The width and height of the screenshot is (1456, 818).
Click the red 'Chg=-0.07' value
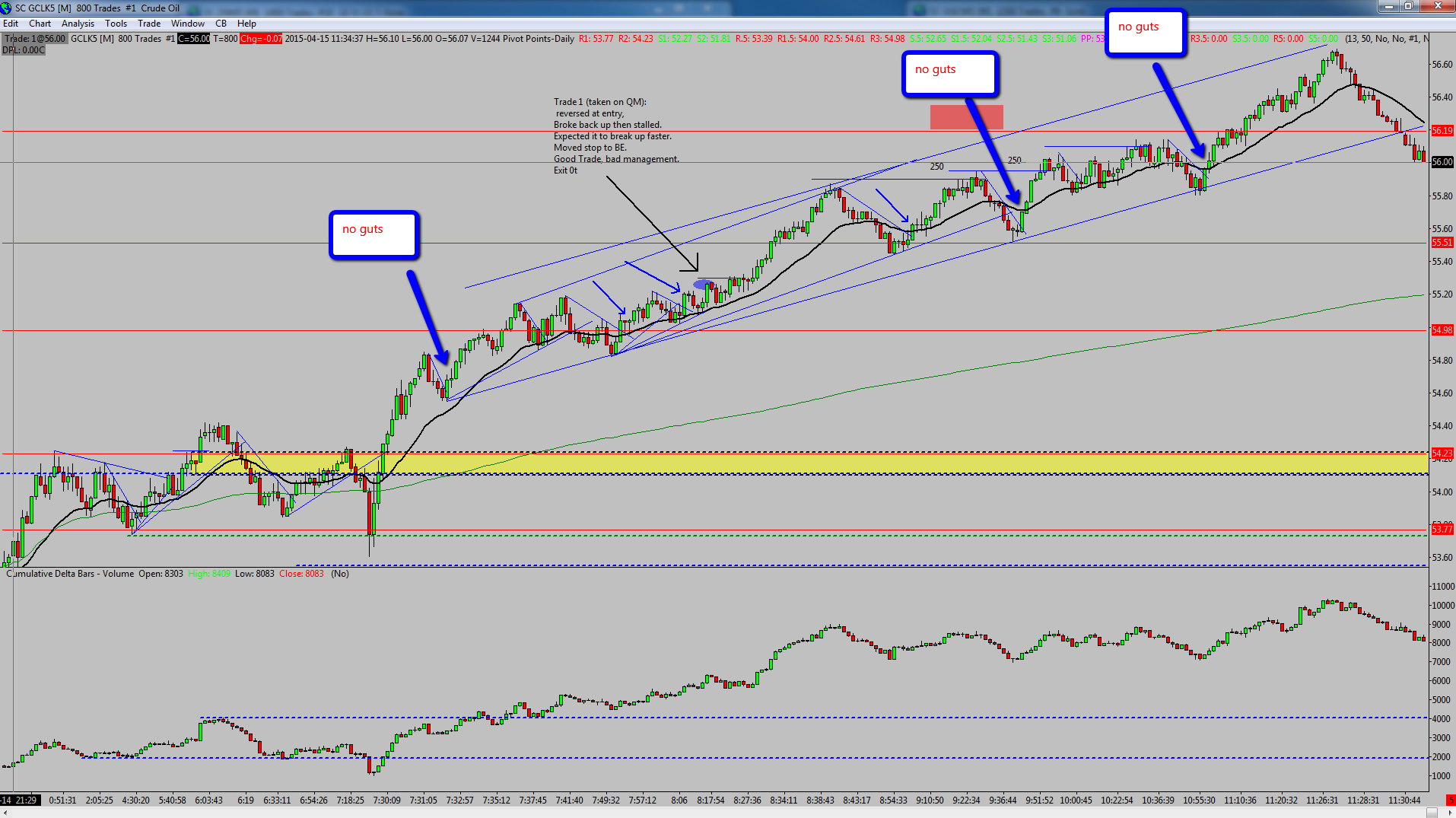261,39
